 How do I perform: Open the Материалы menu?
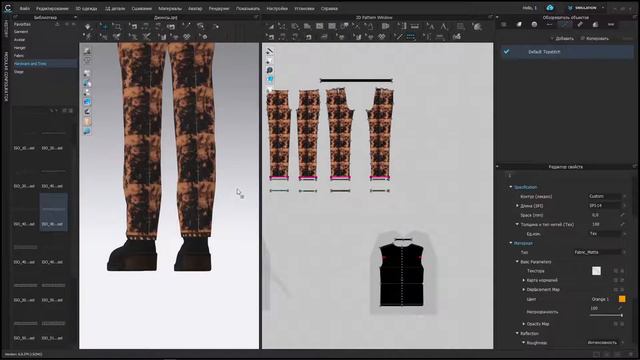coord(170,8)
